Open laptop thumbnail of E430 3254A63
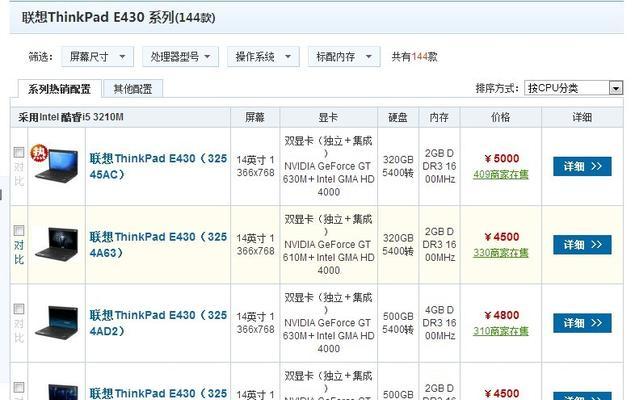This screenshot has width=635, height=400. pos(57,244)
